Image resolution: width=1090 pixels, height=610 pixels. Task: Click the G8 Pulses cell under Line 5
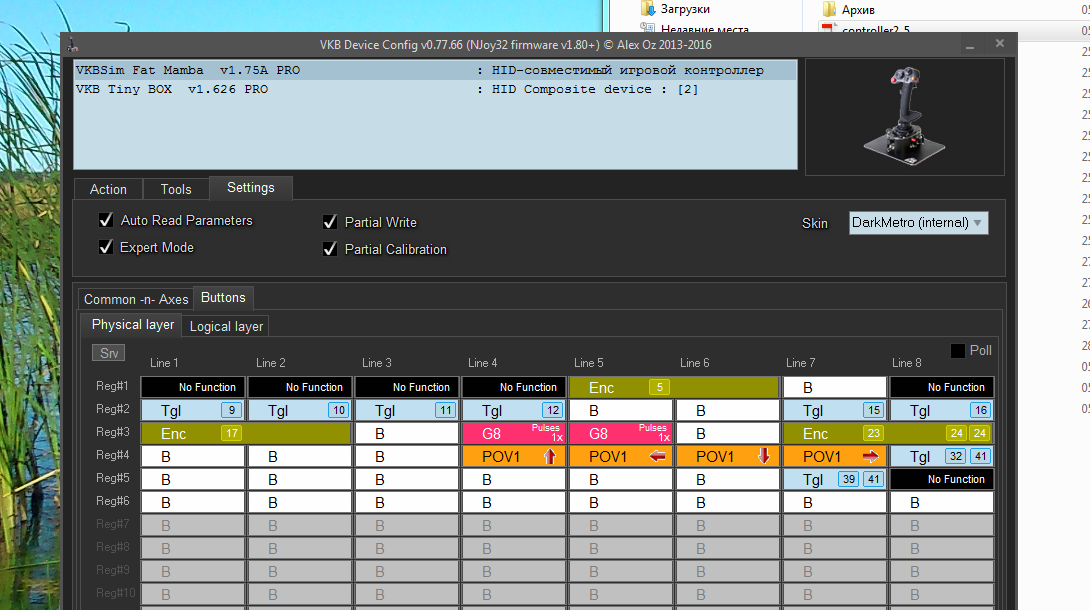[x=621, y=434]
